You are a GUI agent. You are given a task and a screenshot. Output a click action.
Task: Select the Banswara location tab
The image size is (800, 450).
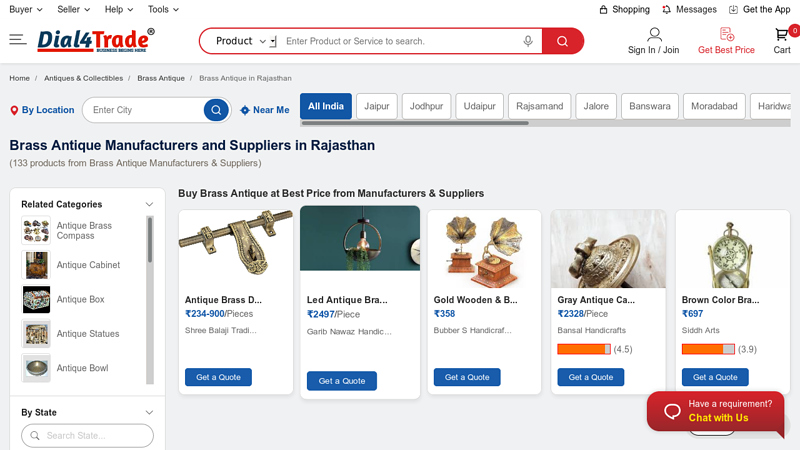point(650,106)
